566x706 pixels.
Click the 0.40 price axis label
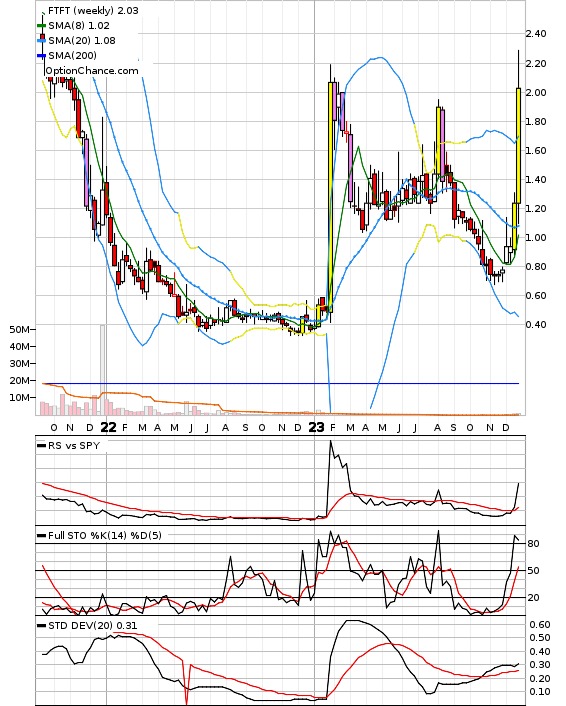click(536, 325)
